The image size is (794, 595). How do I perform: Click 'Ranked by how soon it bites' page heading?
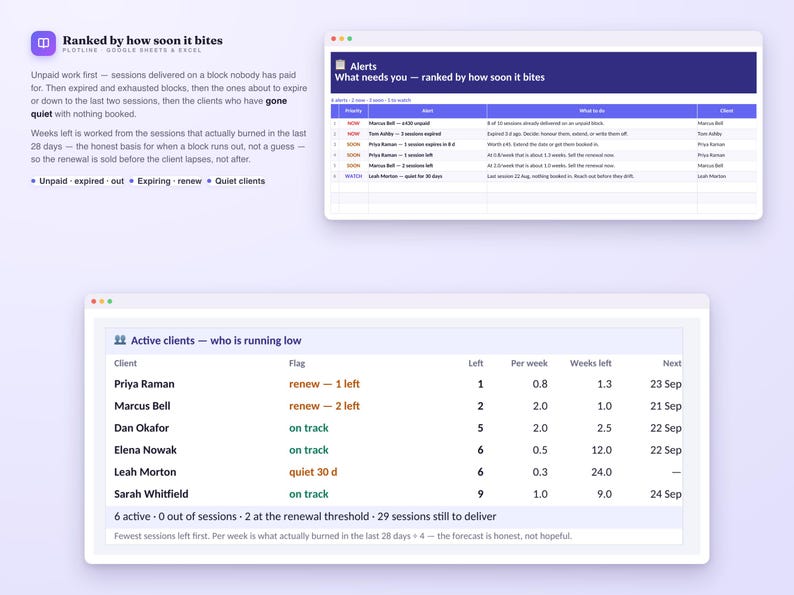(142, 40)
